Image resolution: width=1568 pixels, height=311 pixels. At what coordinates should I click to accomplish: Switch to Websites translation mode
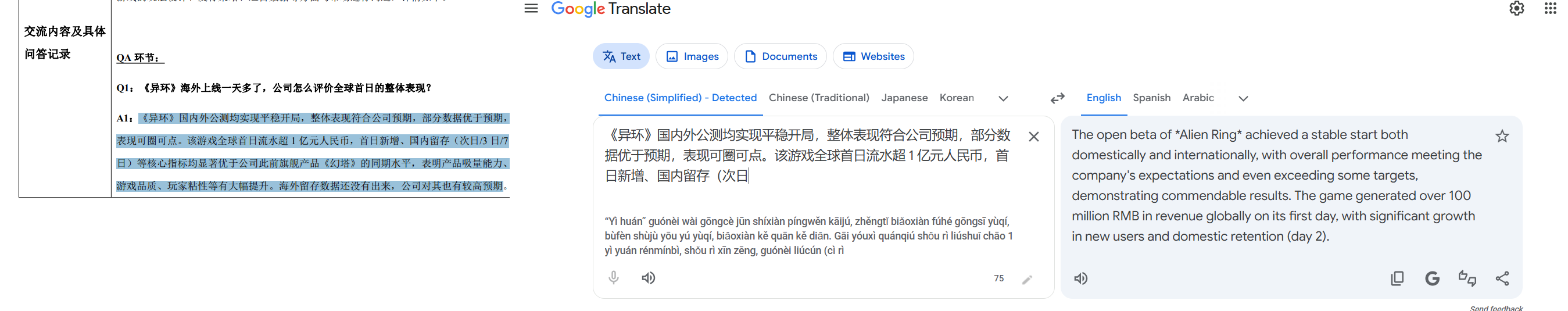click(873, 56)
